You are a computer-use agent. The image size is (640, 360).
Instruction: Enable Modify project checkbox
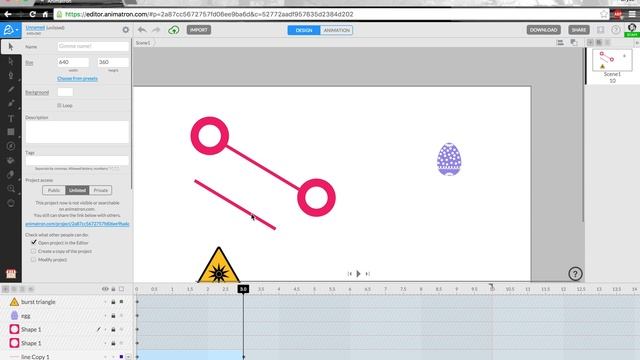33,260
